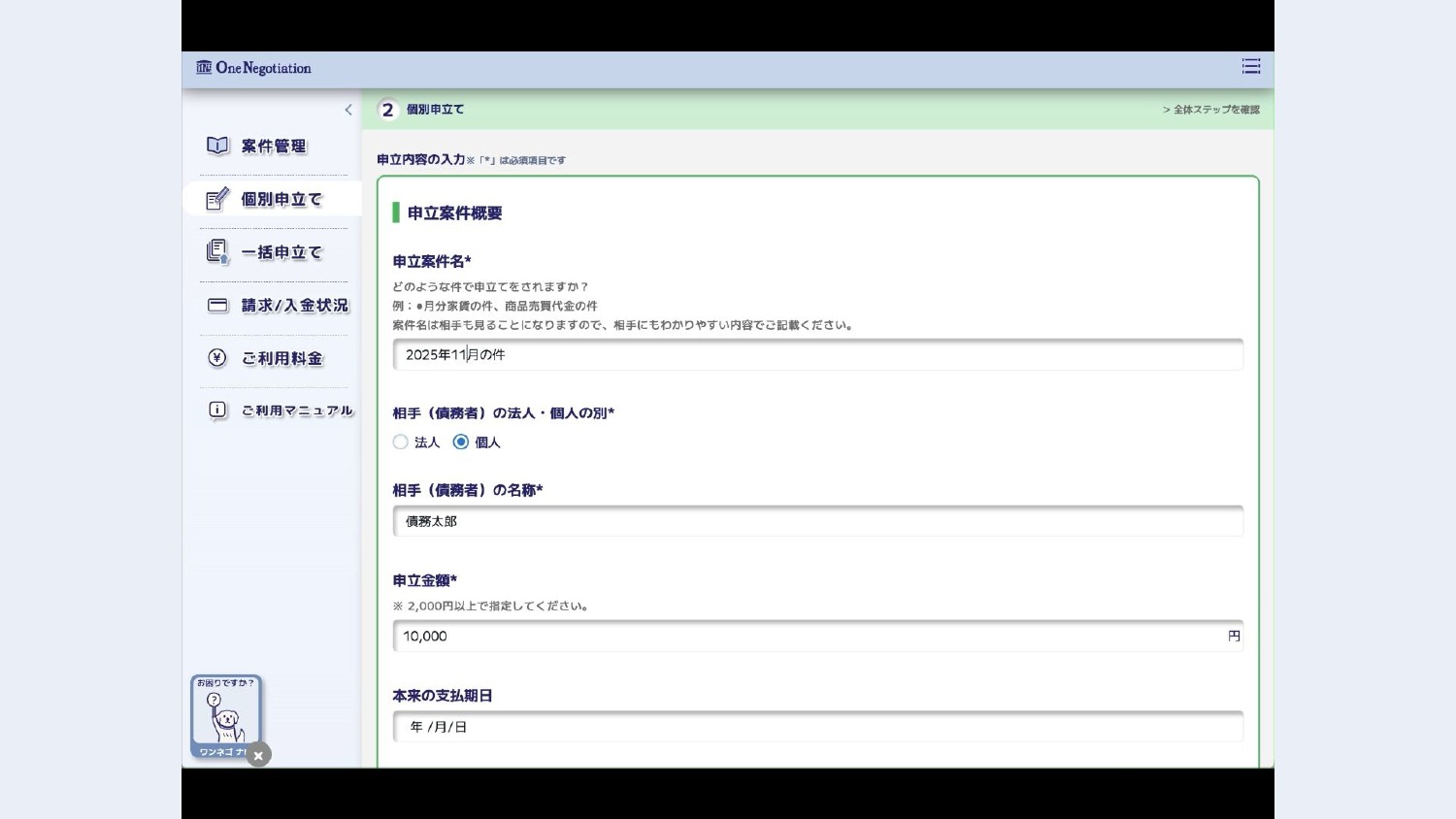The image size is (1456, 819).
Task: Click the 申立金額 amount field
Action: tap(811, 637)
